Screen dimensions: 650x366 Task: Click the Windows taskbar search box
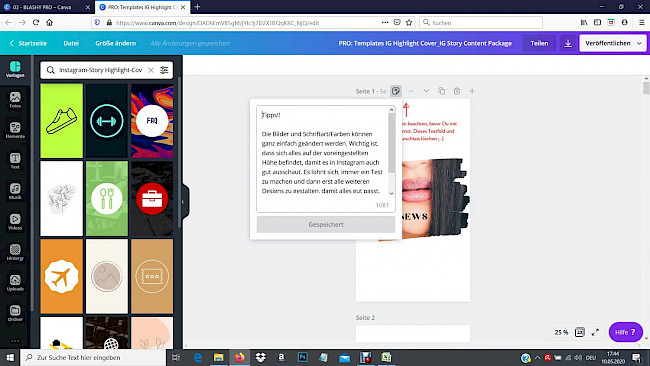click(93, 357)
